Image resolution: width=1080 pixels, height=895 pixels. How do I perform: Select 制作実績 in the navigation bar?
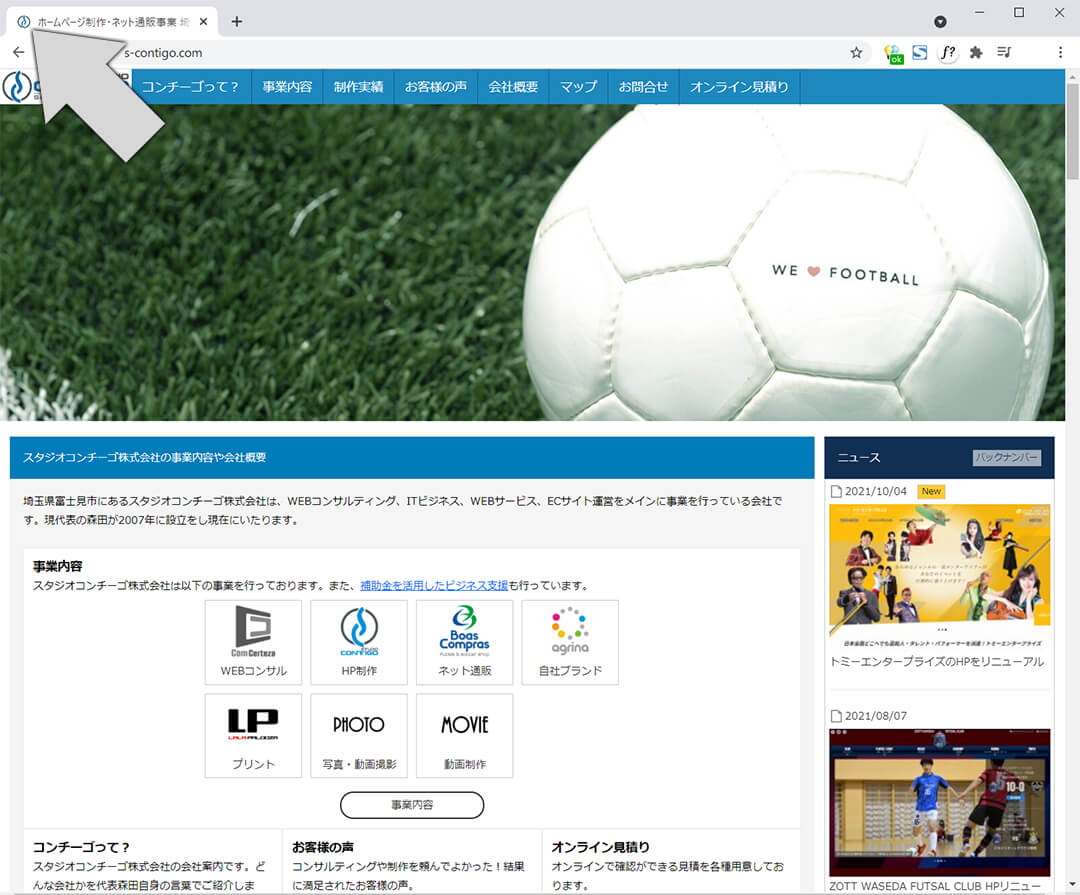click(358, 87)
